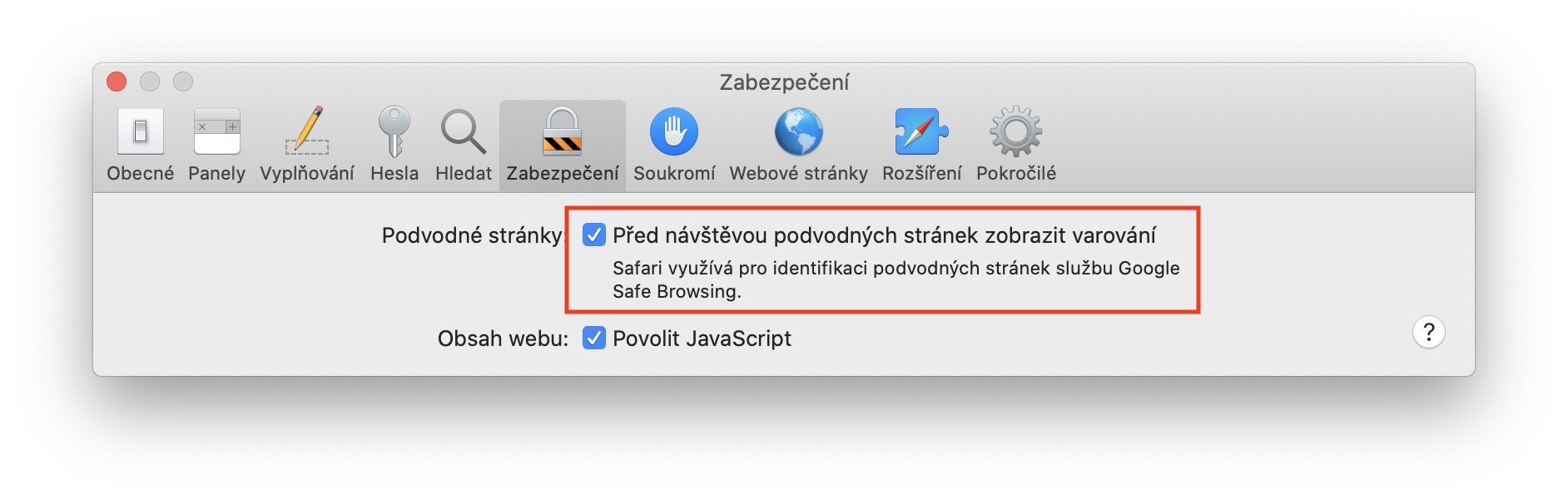Click the Rozšíření tab label

[921, 173]
